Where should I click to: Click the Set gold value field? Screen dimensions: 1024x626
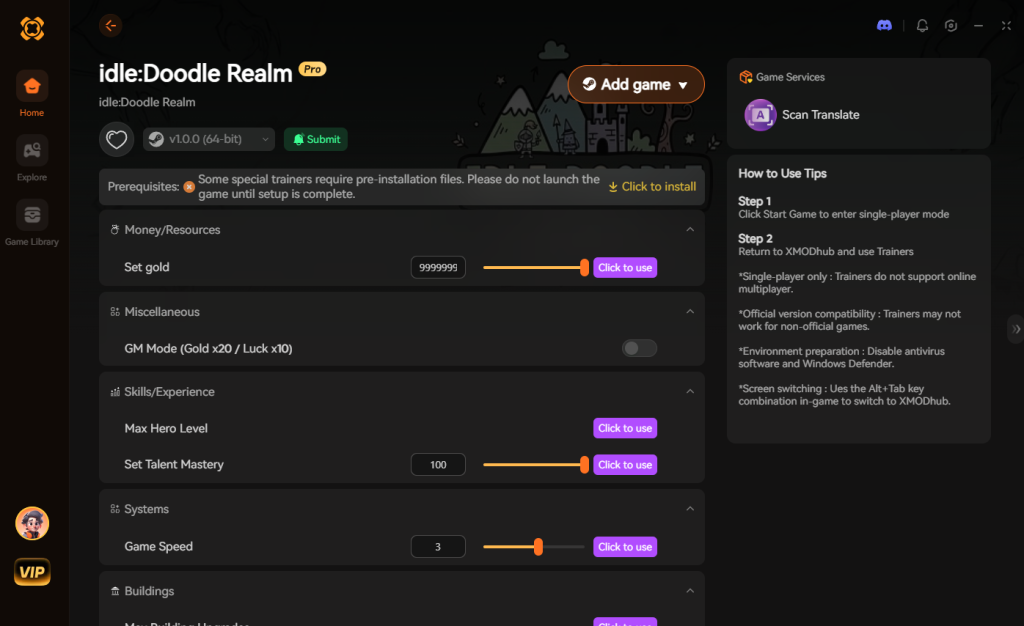pos(438,268)
